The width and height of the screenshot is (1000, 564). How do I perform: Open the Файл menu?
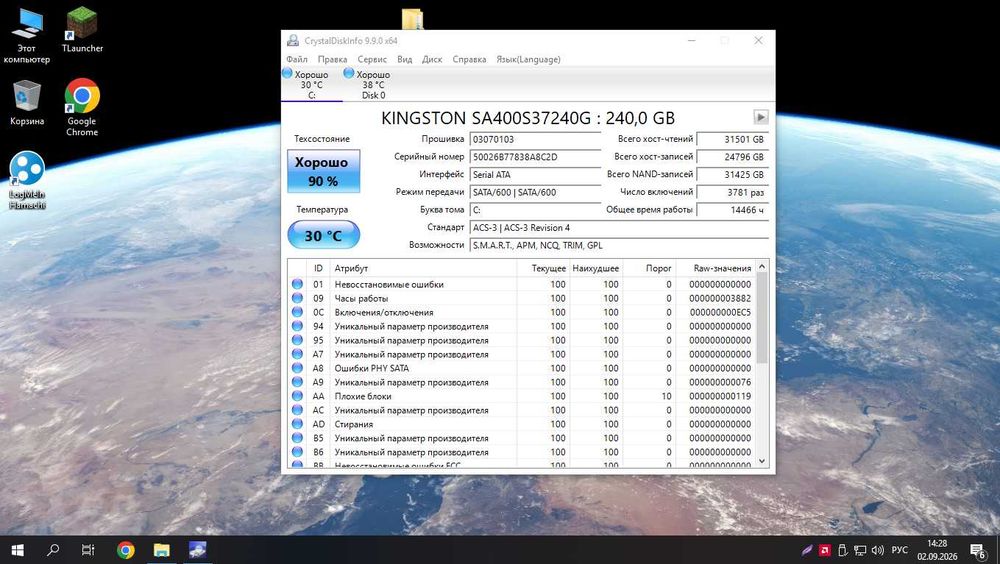297,59
